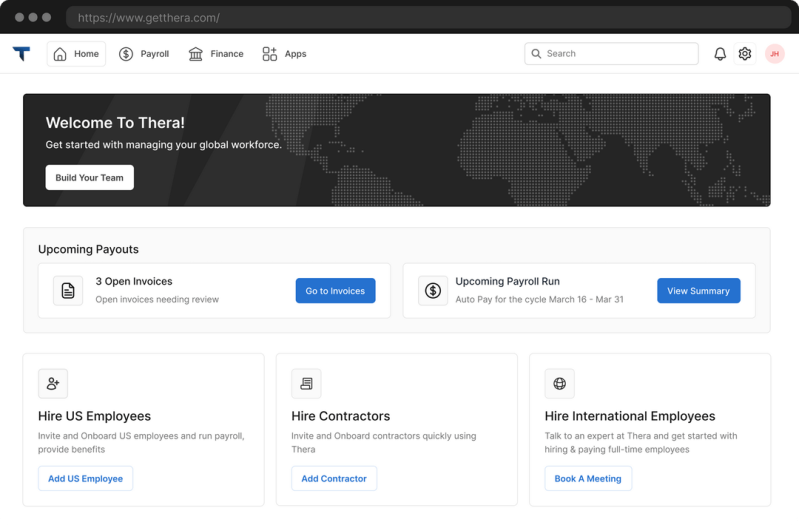The height and width of the screenshot is (525, 799).
Task: Click the Build Your Team button
Action: 90,177
